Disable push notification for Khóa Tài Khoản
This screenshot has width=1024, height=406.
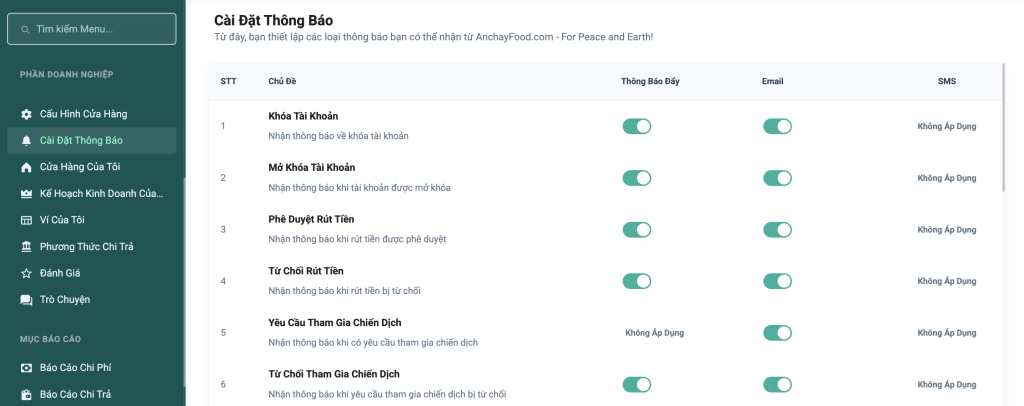(x=637, y=126)
